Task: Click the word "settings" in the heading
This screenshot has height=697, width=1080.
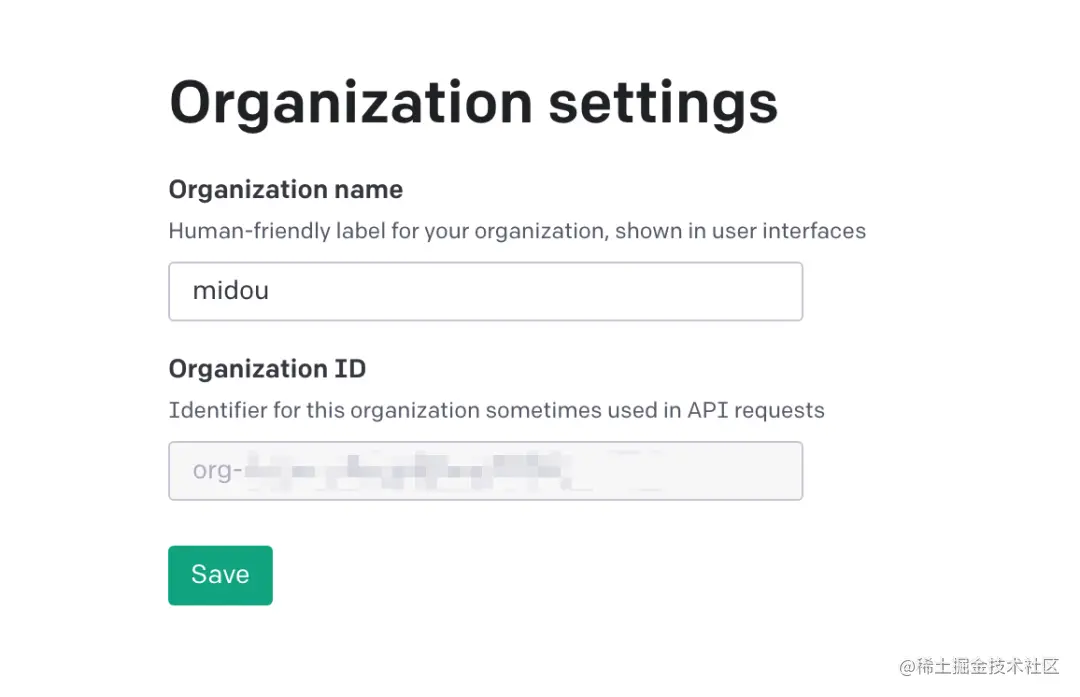Action: click(663, 103)
